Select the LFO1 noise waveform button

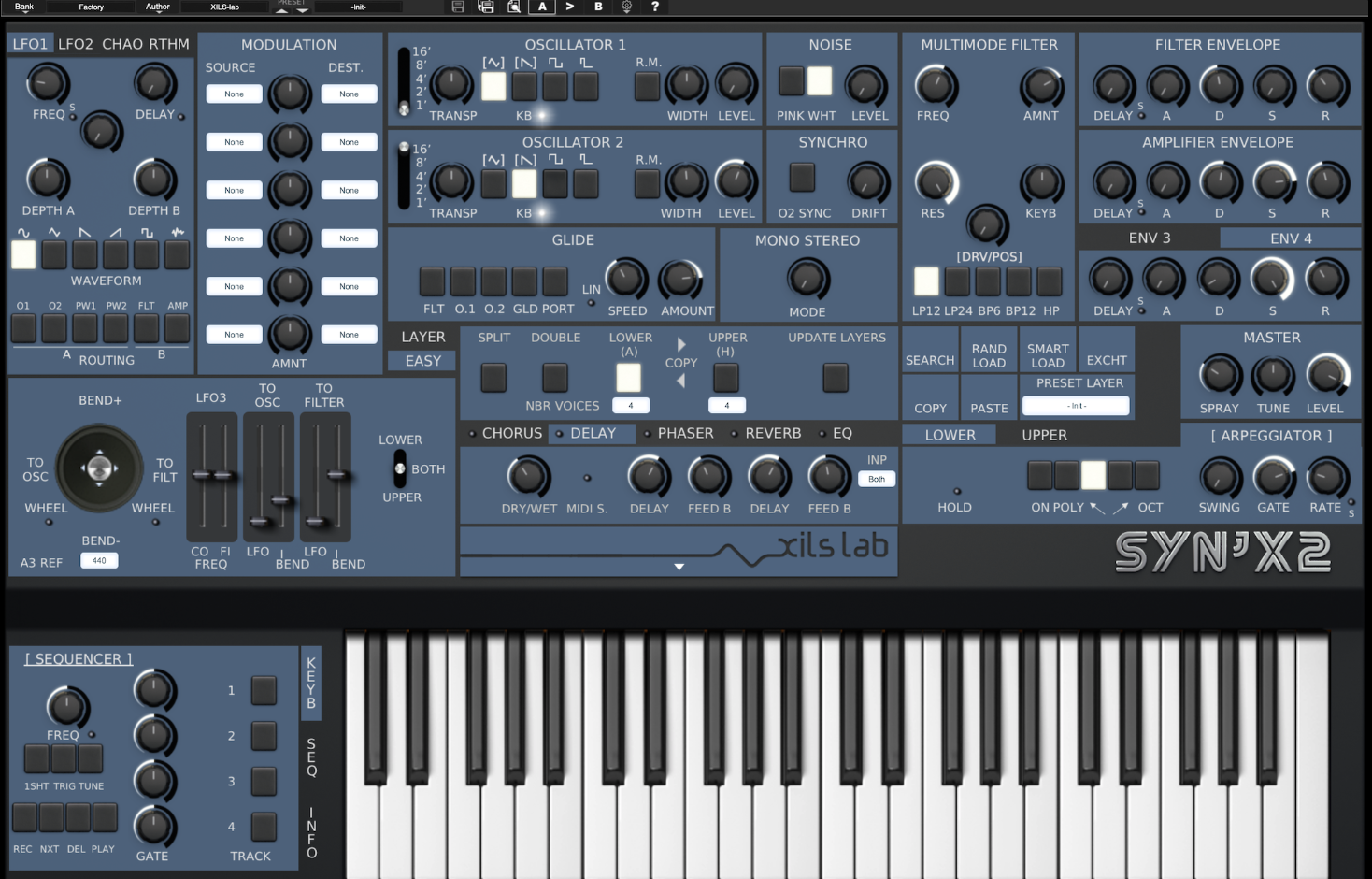177,253
